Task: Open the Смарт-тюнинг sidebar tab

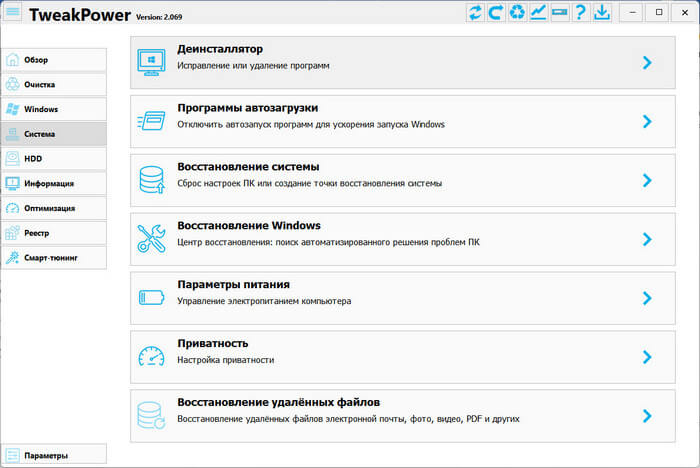Action: (53, 258)
